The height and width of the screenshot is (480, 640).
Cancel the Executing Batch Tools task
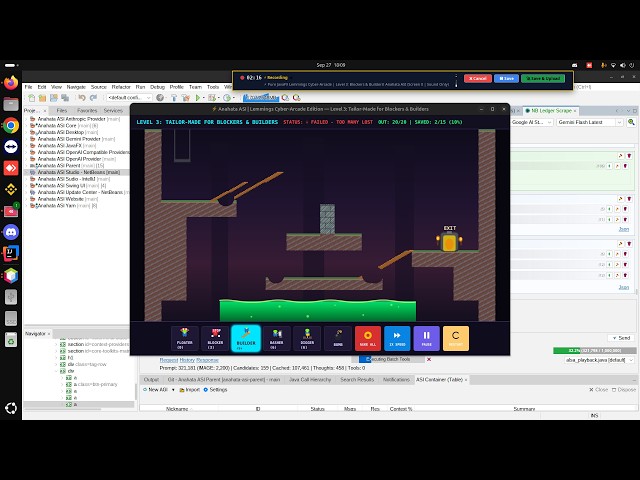tap(429, 360)
